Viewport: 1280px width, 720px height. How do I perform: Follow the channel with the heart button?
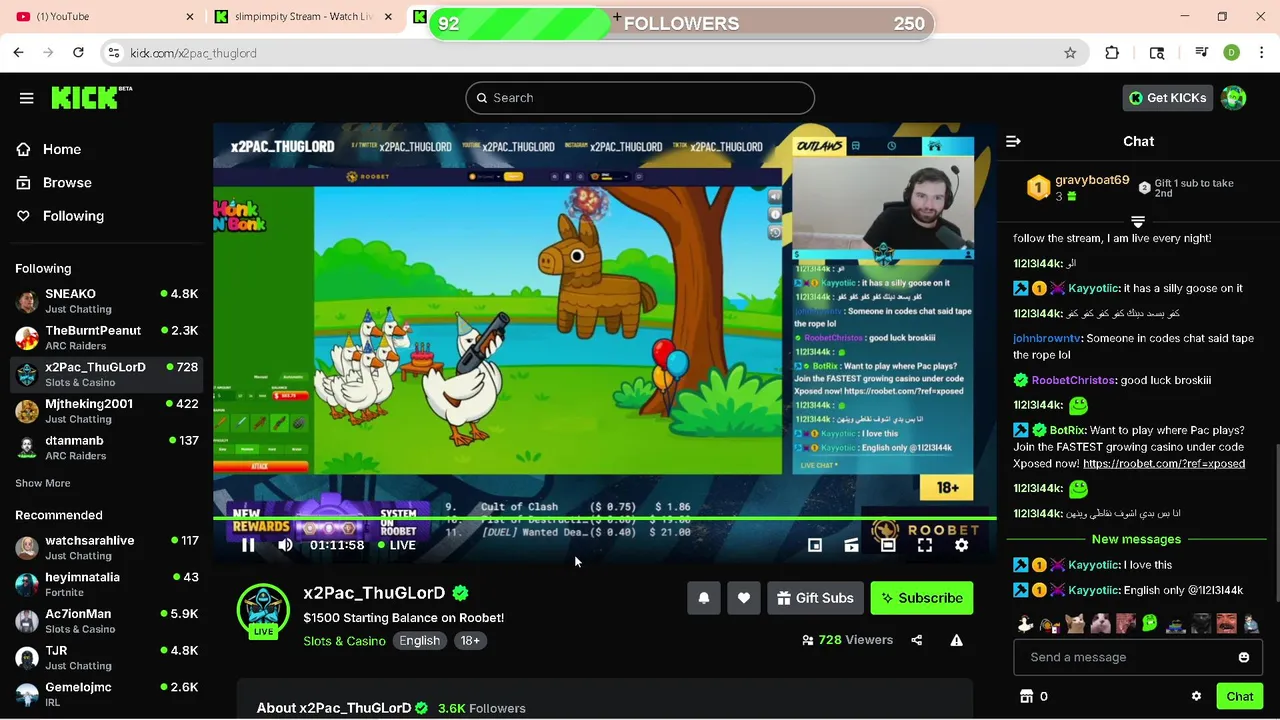[x=743, y=598]
